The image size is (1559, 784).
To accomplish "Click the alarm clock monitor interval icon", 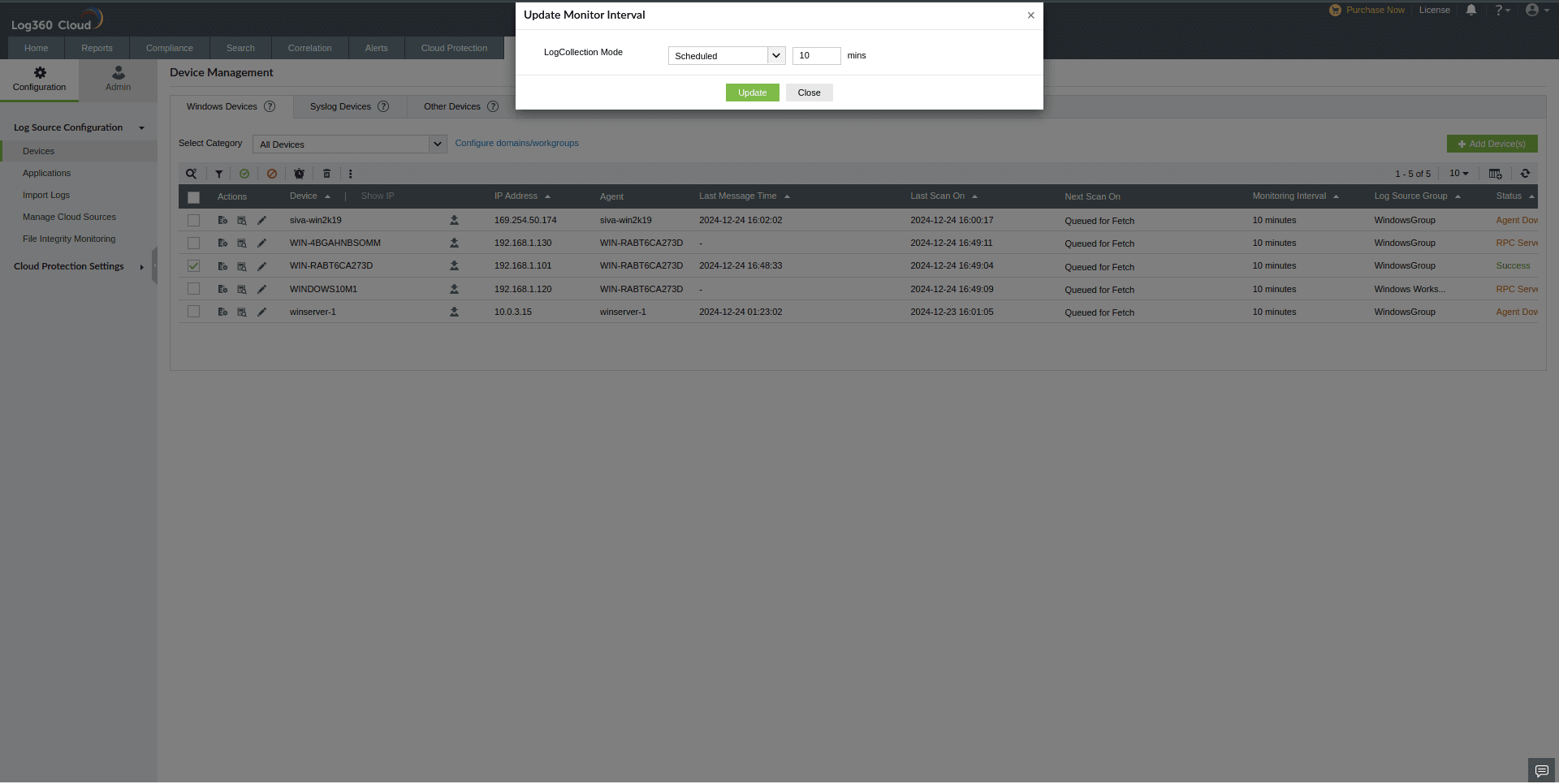I will (x=299, y=174).
